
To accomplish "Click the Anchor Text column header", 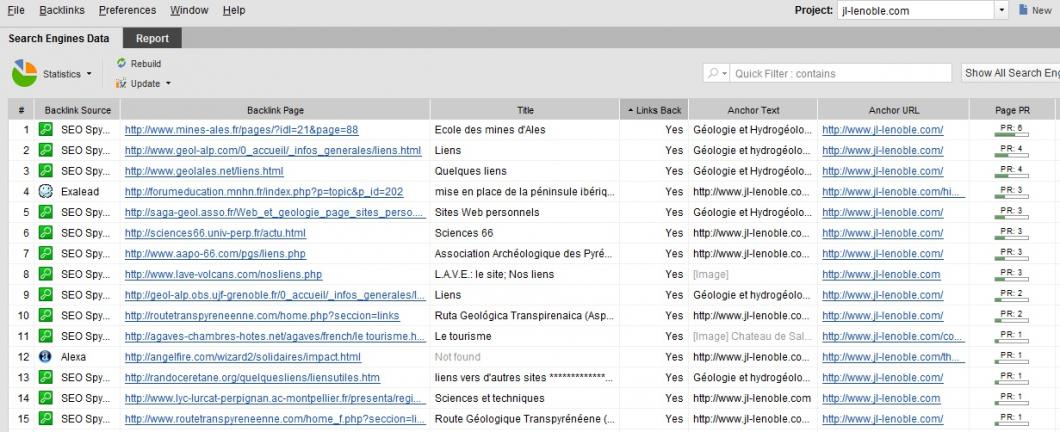I will tap(753, 110).
